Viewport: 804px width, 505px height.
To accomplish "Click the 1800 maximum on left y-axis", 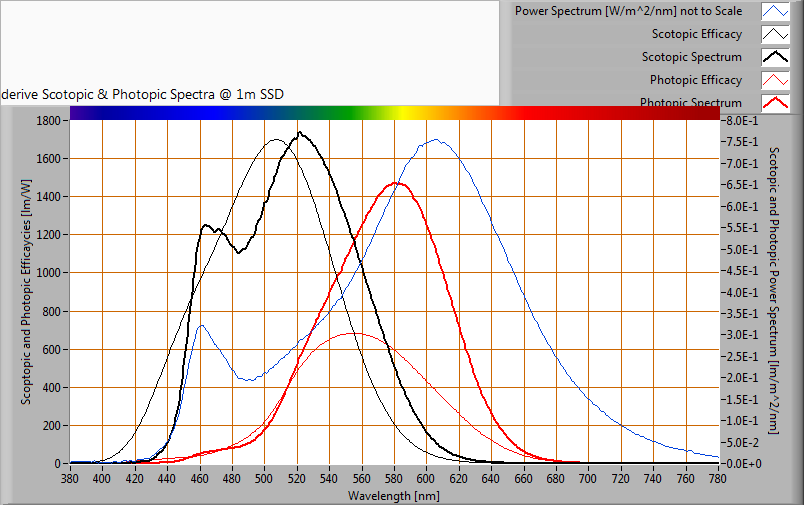I will click(49, 120).
